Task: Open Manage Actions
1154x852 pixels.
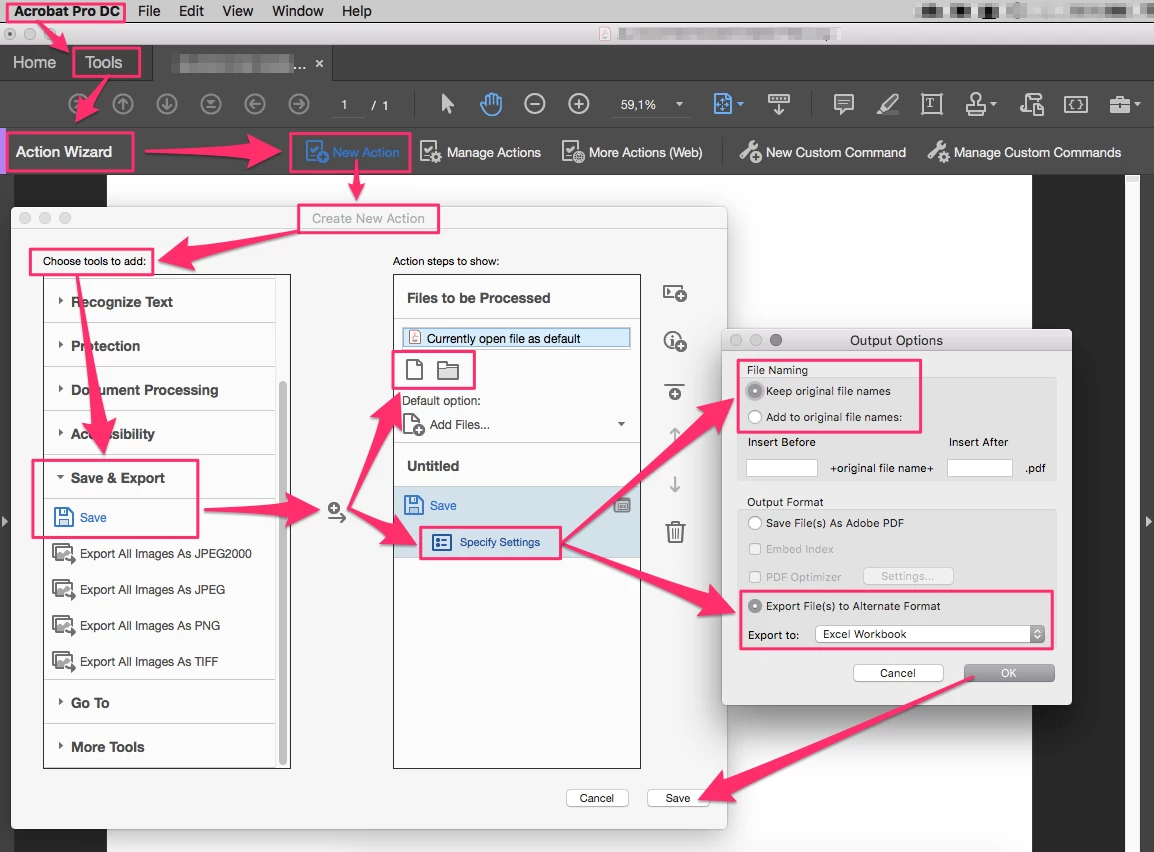Action: pyautogui.click(x=480, y=152)
